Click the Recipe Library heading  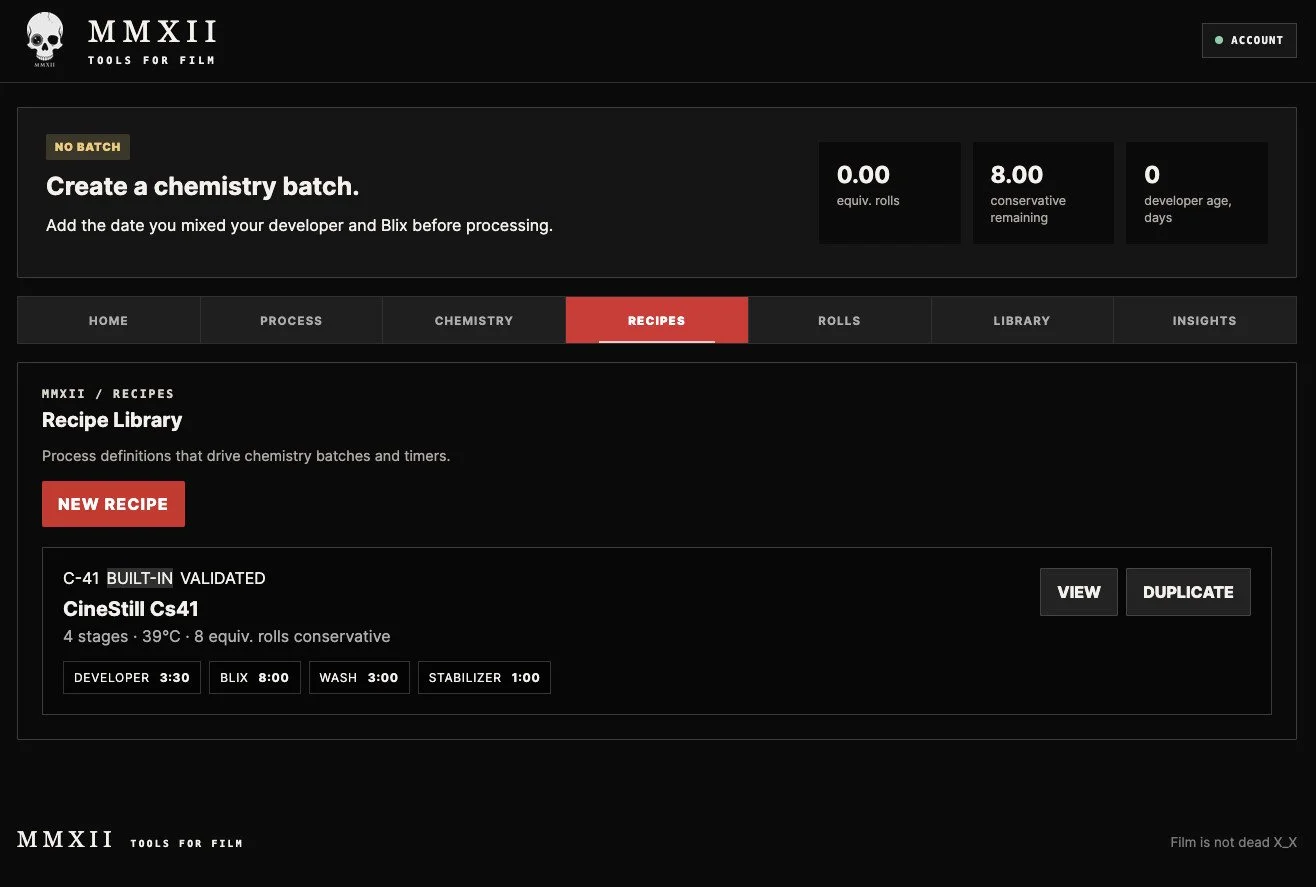coord(112,420)
